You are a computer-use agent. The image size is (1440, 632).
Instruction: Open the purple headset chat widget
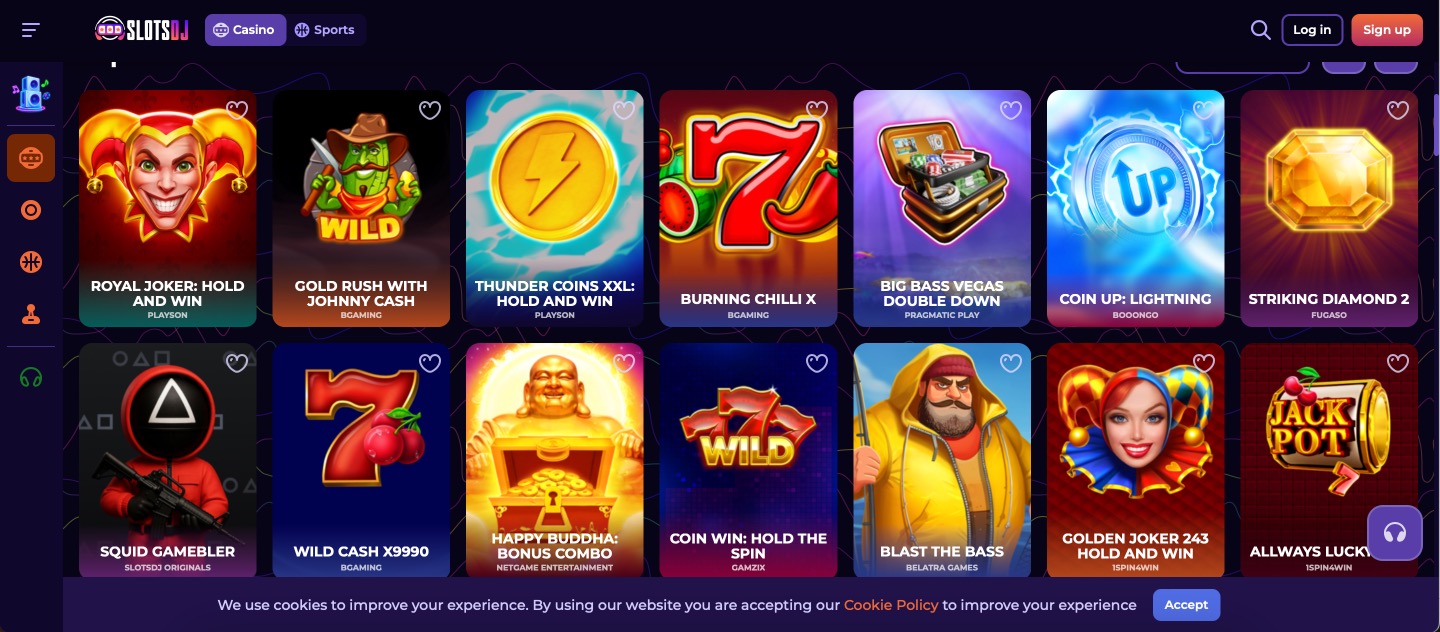point(1395,532)
